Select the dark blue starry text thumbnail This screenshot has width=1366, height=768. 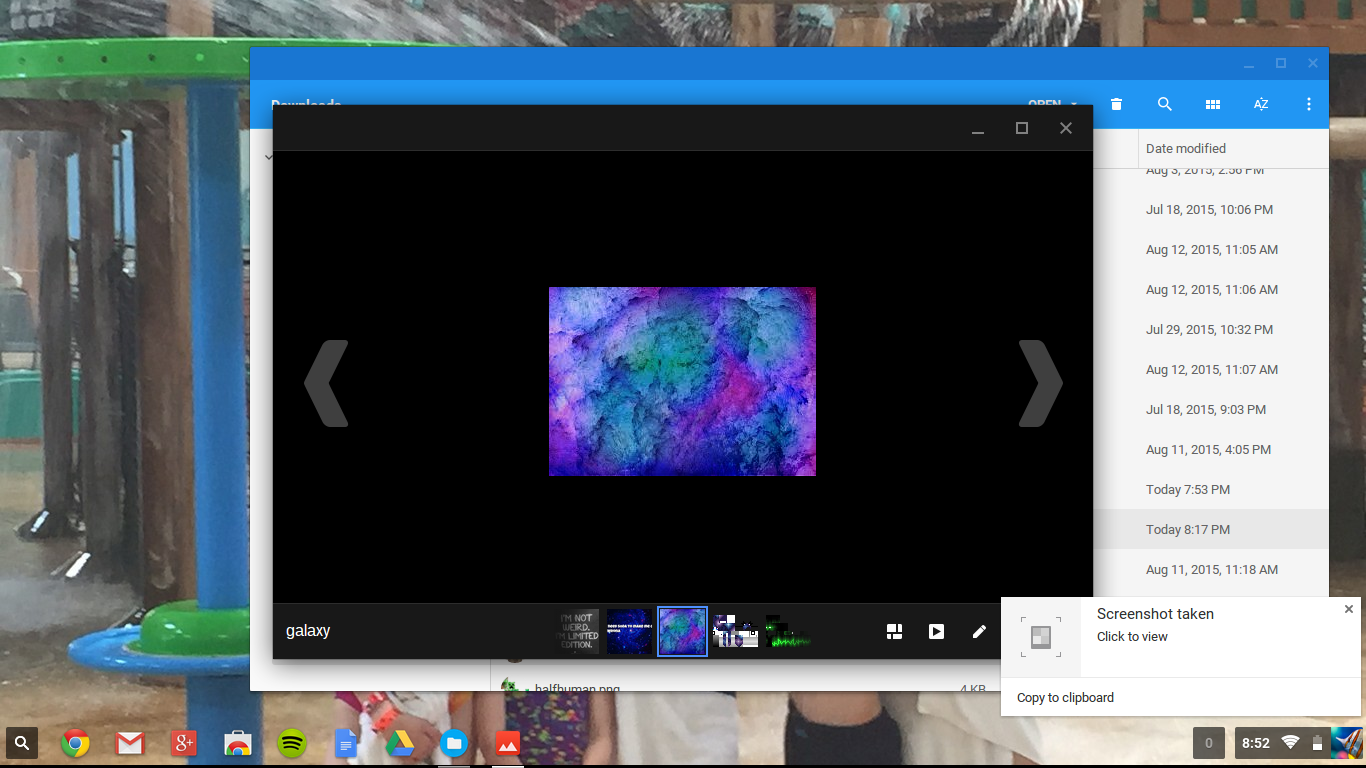tap(630, 631)
